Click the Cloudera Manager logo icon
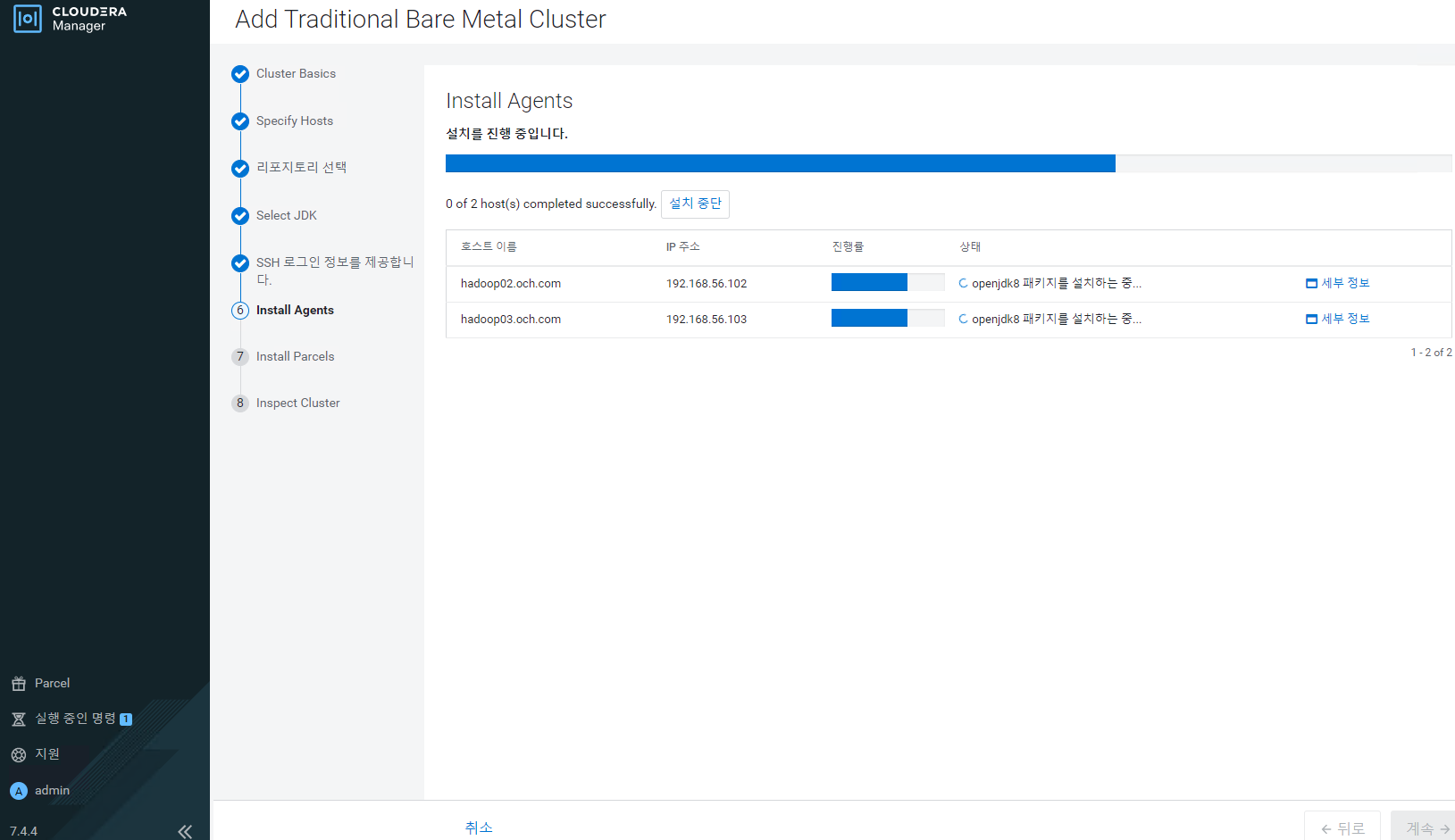Viewport: 1455px width, 840px height. [28, 19]
